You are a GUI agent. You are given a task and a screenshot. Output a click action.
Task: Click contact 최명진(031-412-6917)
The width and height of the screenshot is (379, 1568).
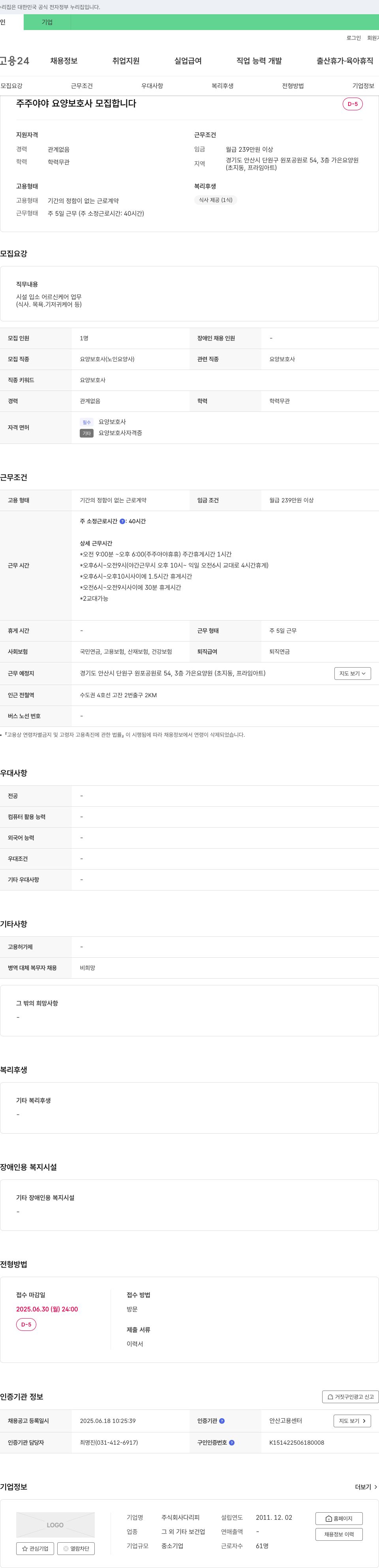pyautogui.click(x=109, y=1443)
